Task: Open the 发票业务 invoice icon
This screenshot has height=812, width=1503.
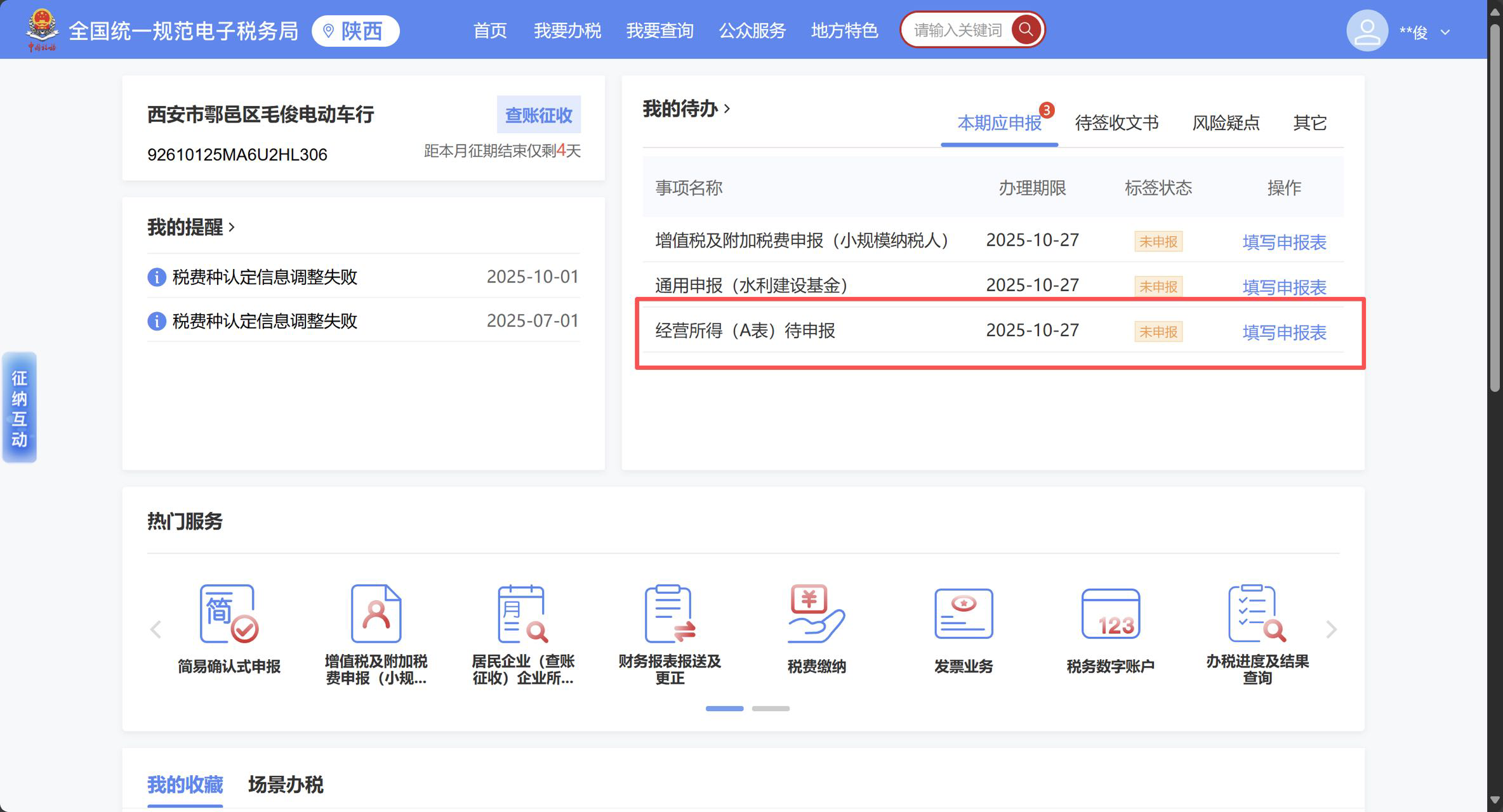Action: (x=963, y=614)
